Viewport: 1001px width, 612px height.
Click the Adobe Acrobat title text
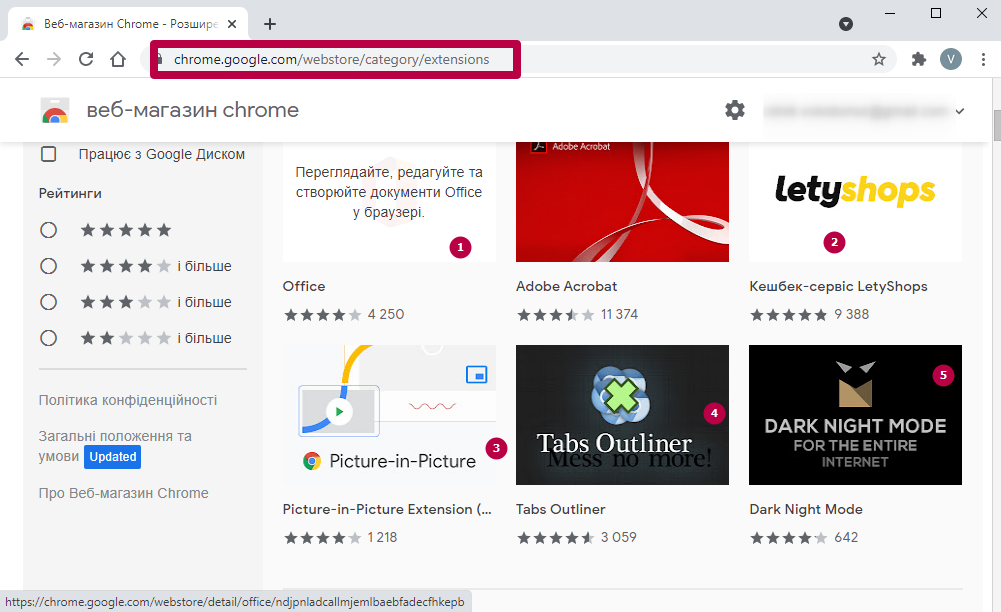click(566, 286)
